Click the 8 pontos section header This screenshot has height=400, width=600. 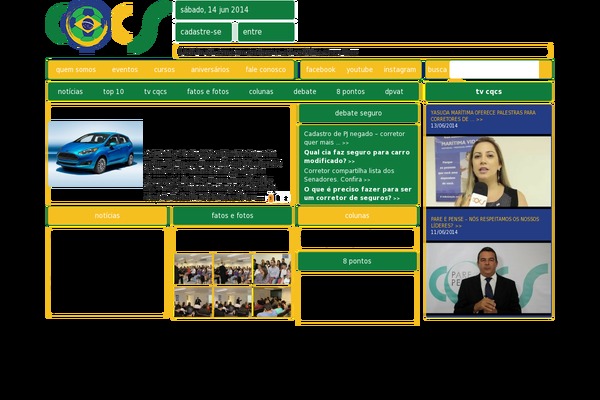pos(357,261)
